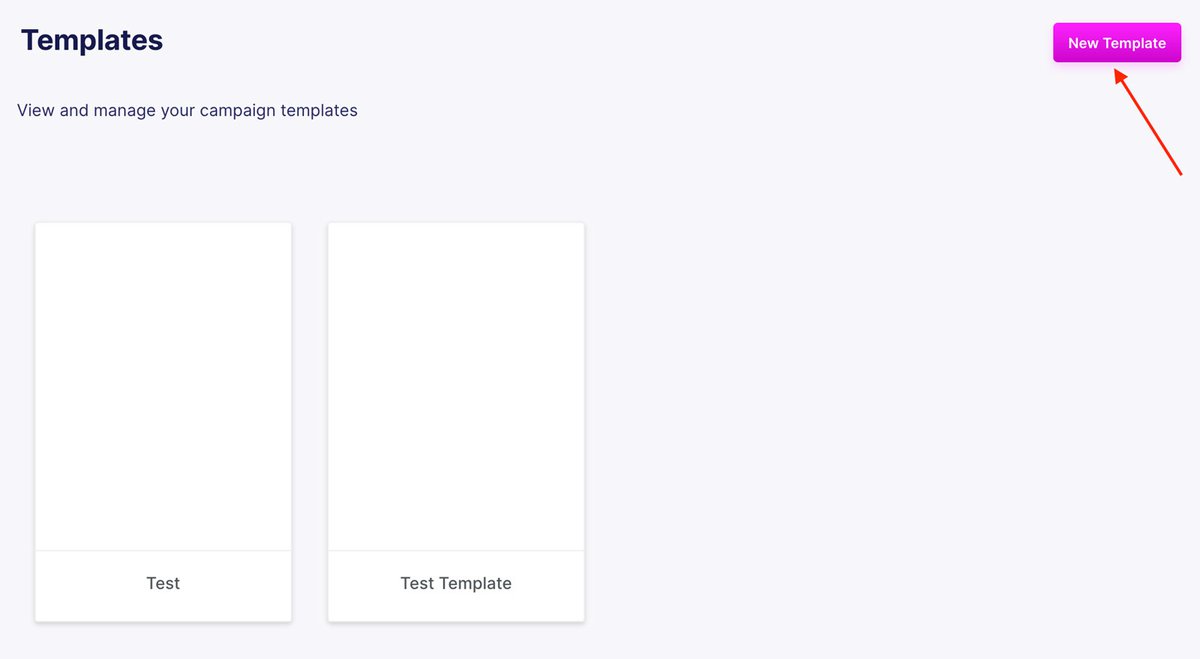Open the Test template preview thumbnail

coord(163,386)
